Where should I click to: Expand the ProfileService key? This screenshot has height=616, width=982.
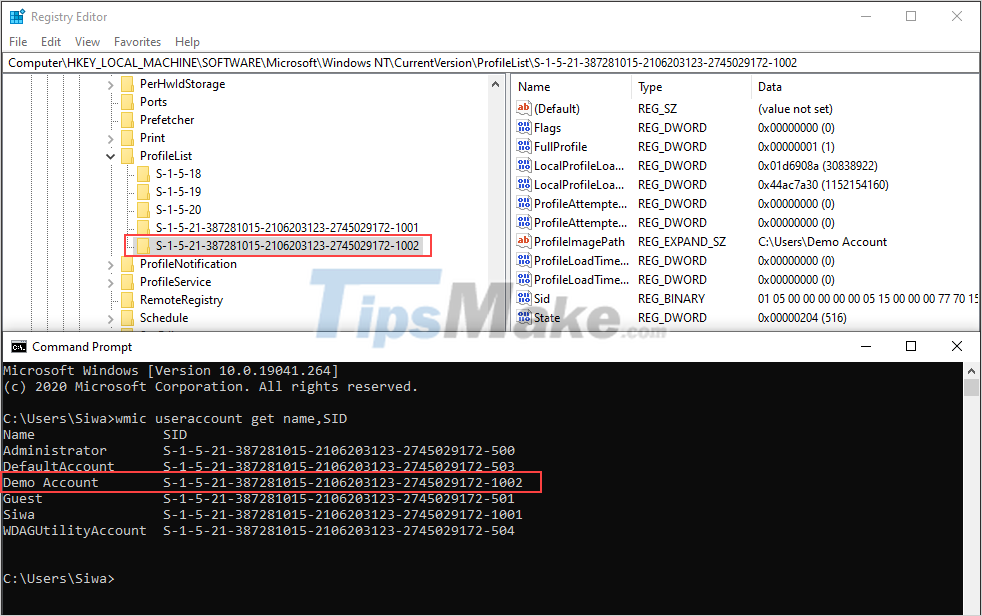[110, 281]
